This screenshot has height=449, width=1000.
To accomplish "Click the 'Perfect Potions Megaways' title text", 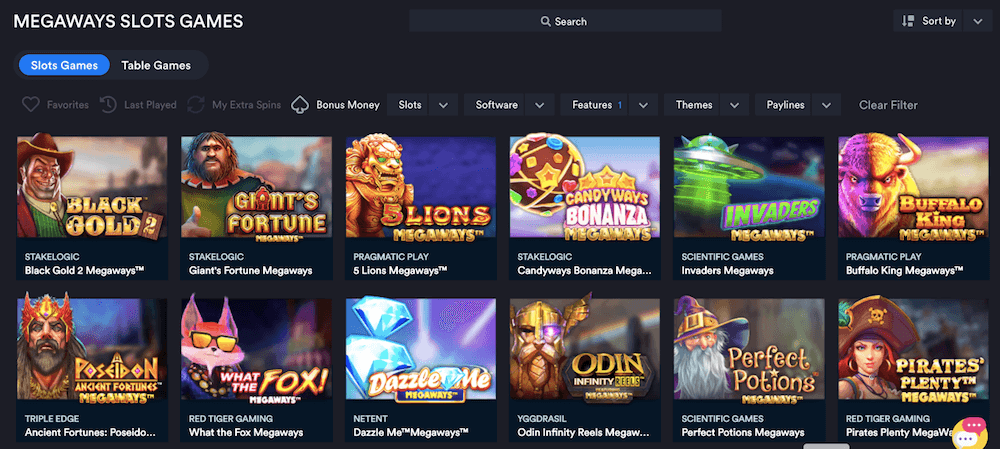I will tap(743, 432).
